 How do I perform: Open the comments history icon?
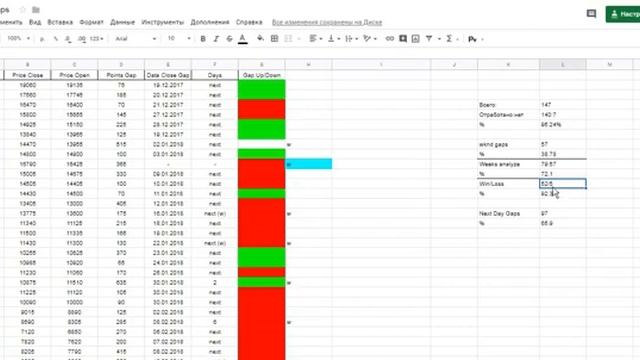[591, 13]
